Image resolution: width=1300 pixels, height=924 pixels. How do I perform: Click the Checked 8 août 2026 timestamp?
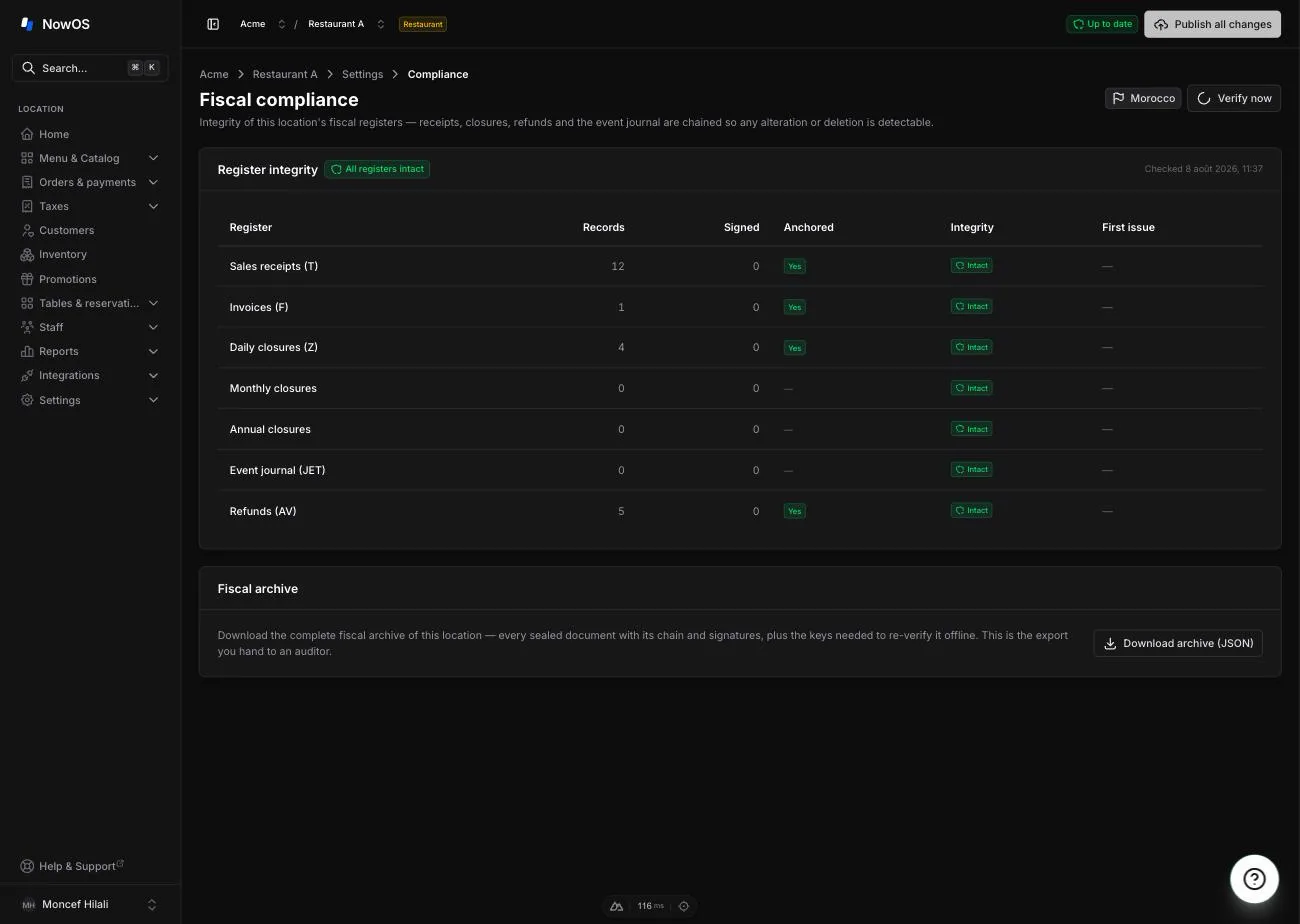pos(1203,169)
